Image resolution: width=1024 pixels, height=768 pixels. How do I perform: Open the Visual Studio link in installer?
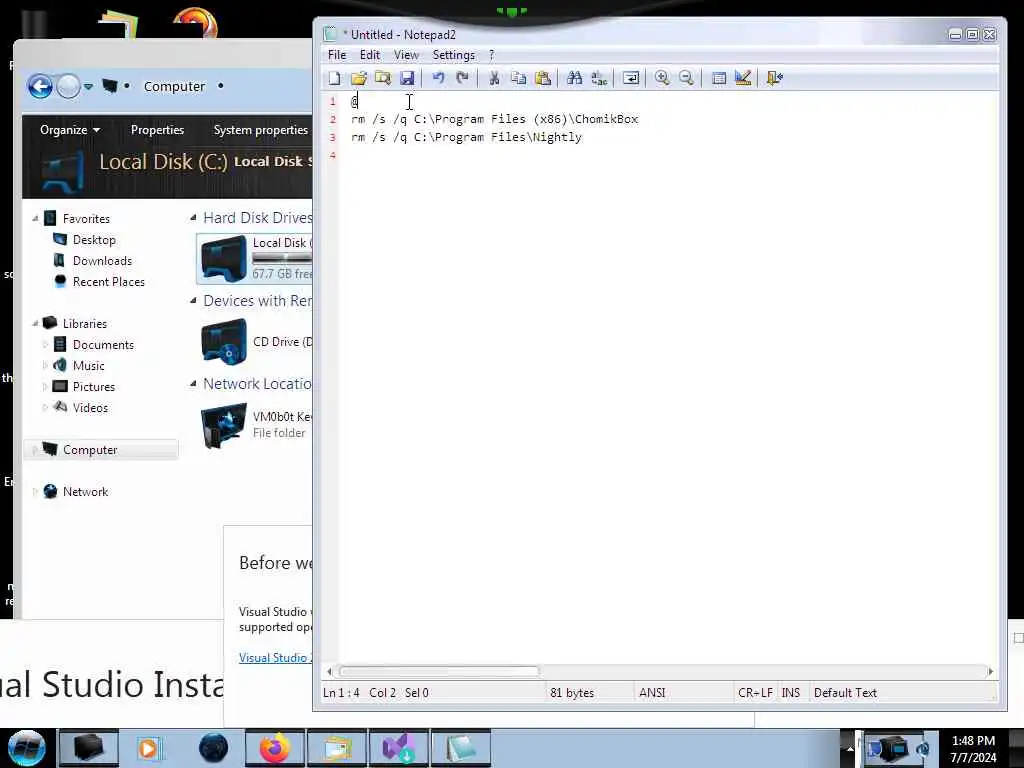tap(275, 658)
